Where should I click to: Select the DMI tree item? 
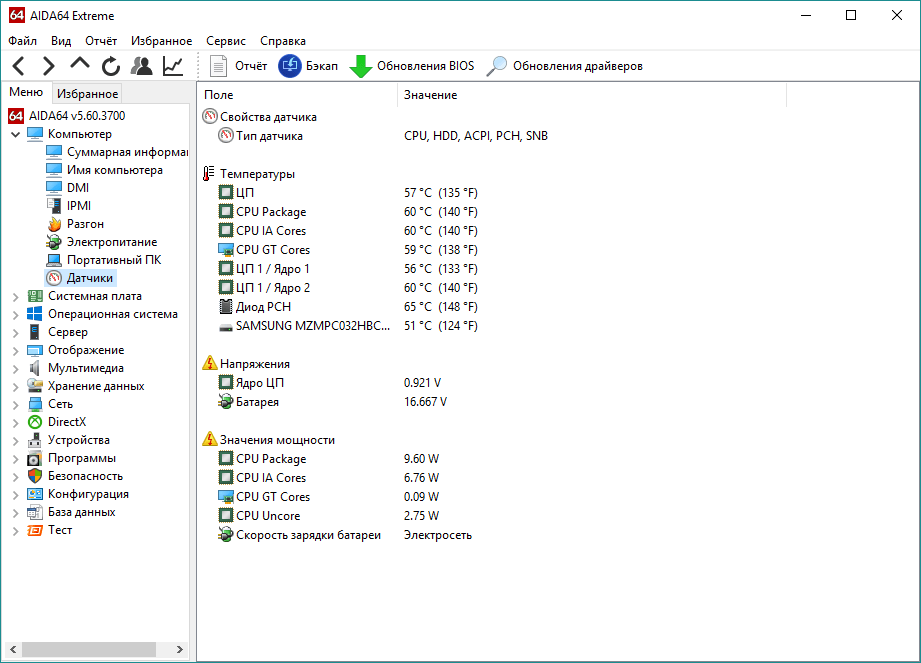[x=68, y=188]
